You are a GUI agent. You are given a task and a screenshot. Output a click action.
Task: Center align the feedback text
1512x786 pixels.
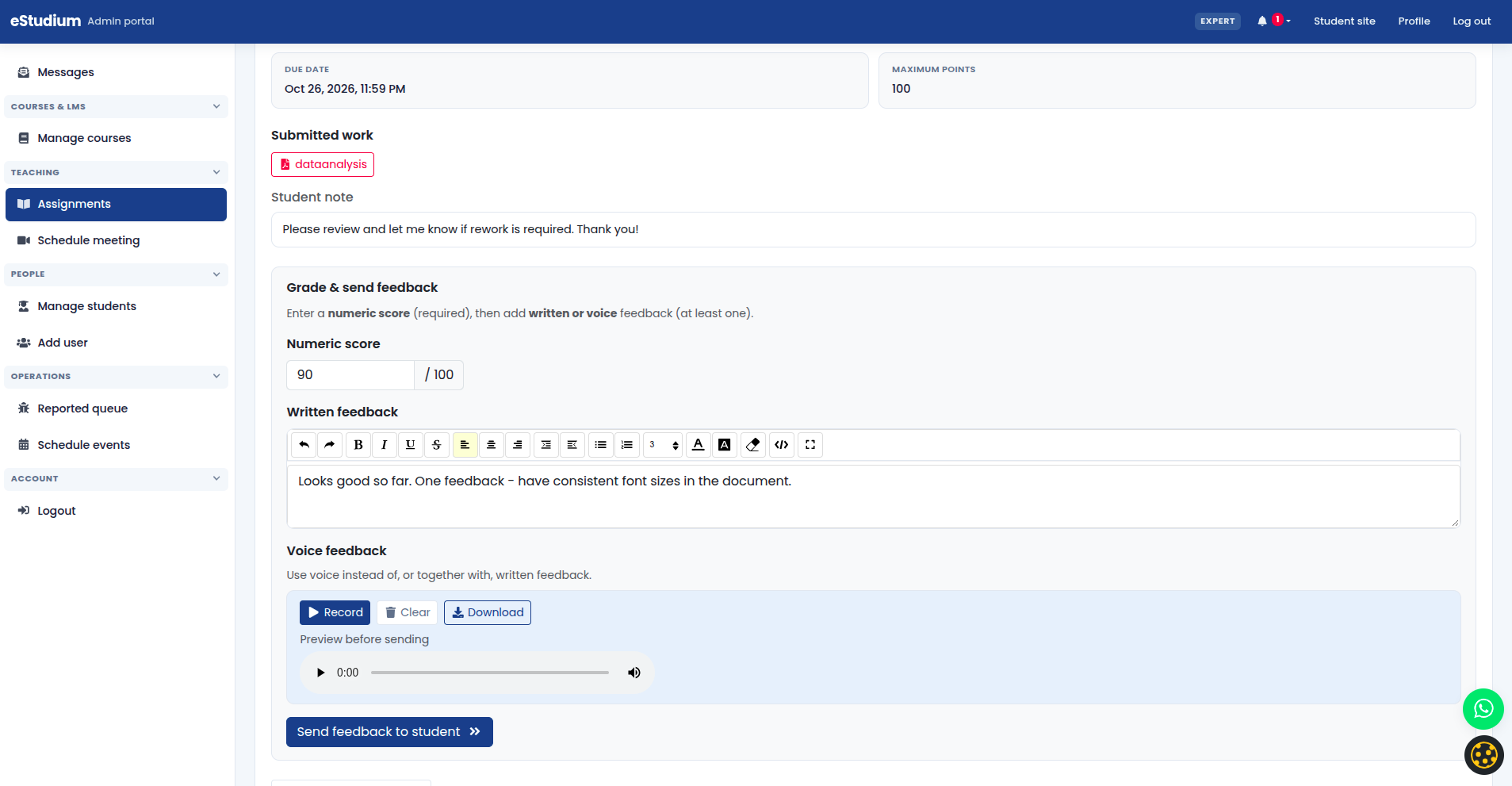(x=492, y=445)
